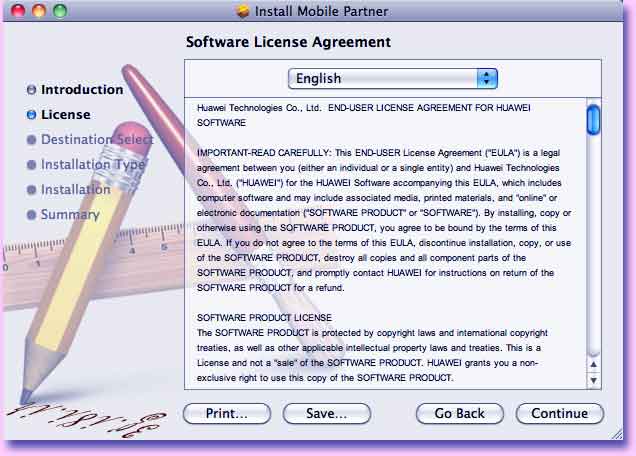
Task: Click the scroll up arrow of license text
Action: click(x=593, y=364)
